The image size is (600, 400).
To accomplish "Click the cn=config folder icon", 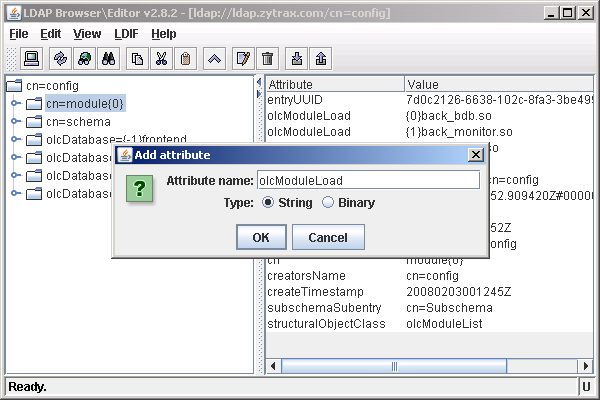I will [x=15, y=85].
